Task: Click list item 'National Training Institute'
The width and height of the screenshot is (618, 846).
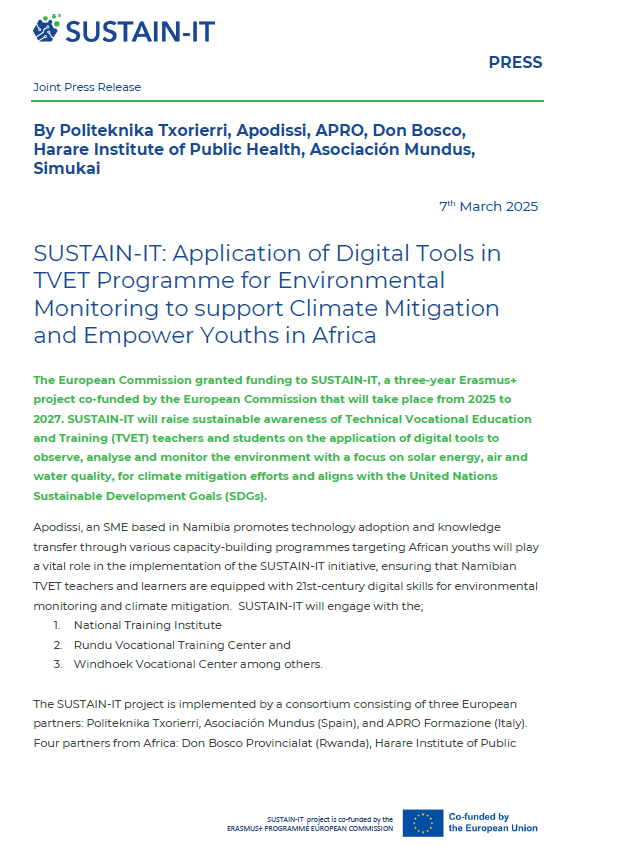Action: (148, 625)
